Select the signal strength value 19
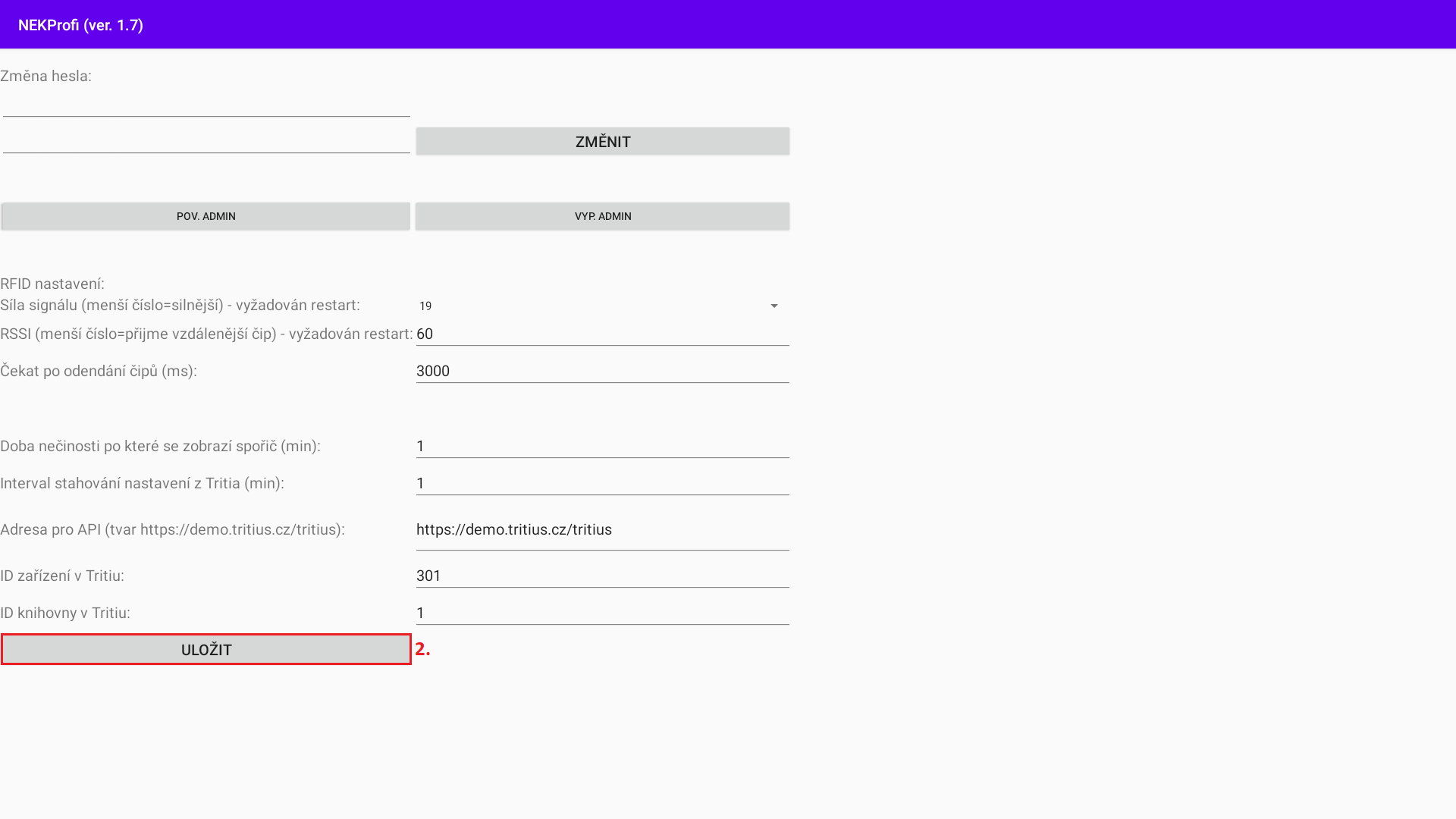The image size is (1456, 819). (425, 306)
